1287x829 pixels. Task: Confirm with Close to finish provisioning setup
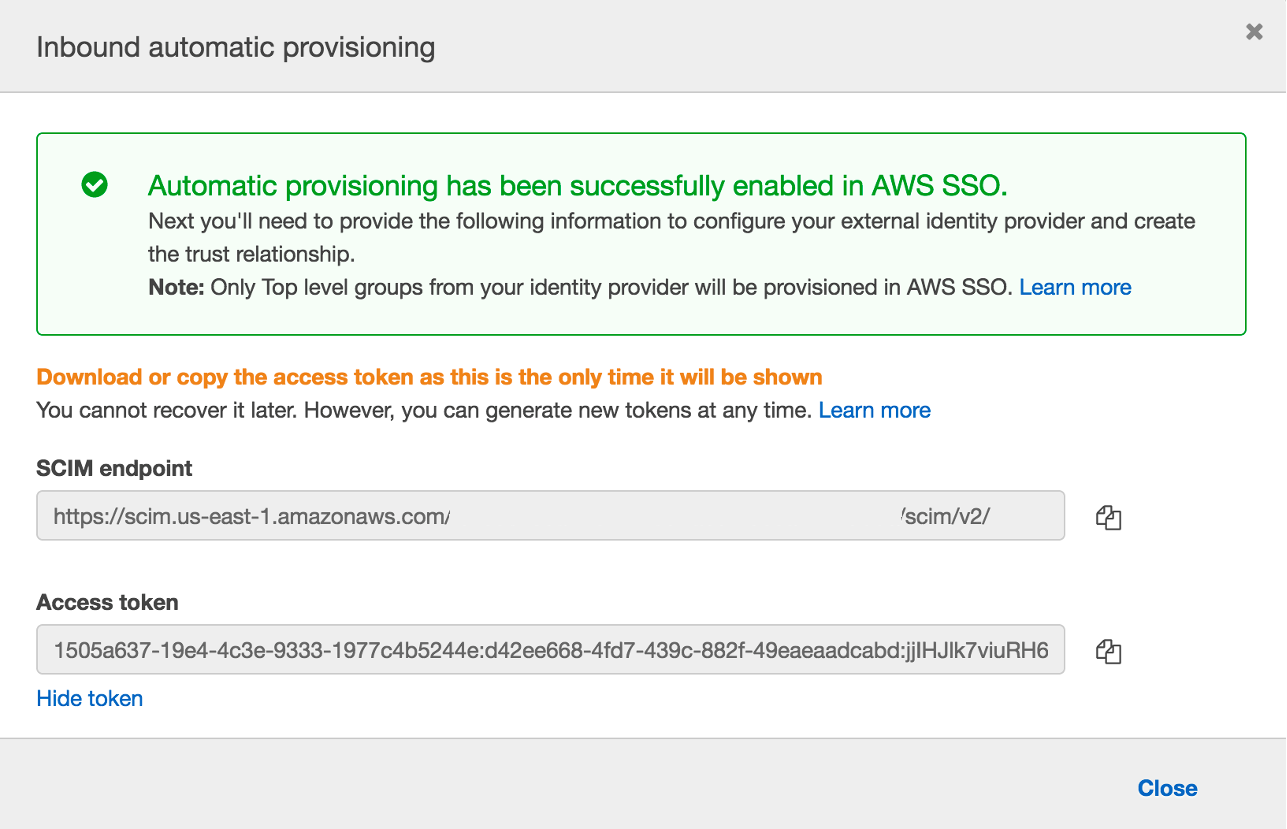[1167, 787]
